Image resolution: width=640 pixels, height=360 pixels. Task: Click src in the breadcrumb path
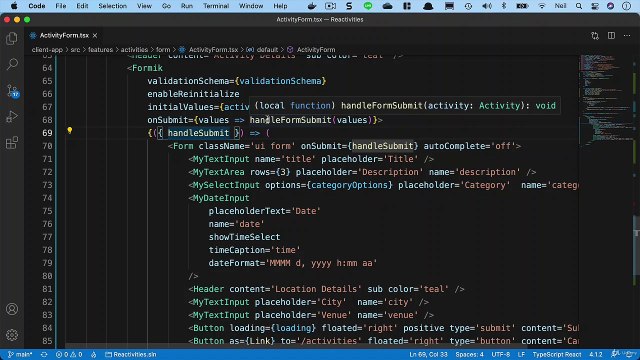[76, 50]
